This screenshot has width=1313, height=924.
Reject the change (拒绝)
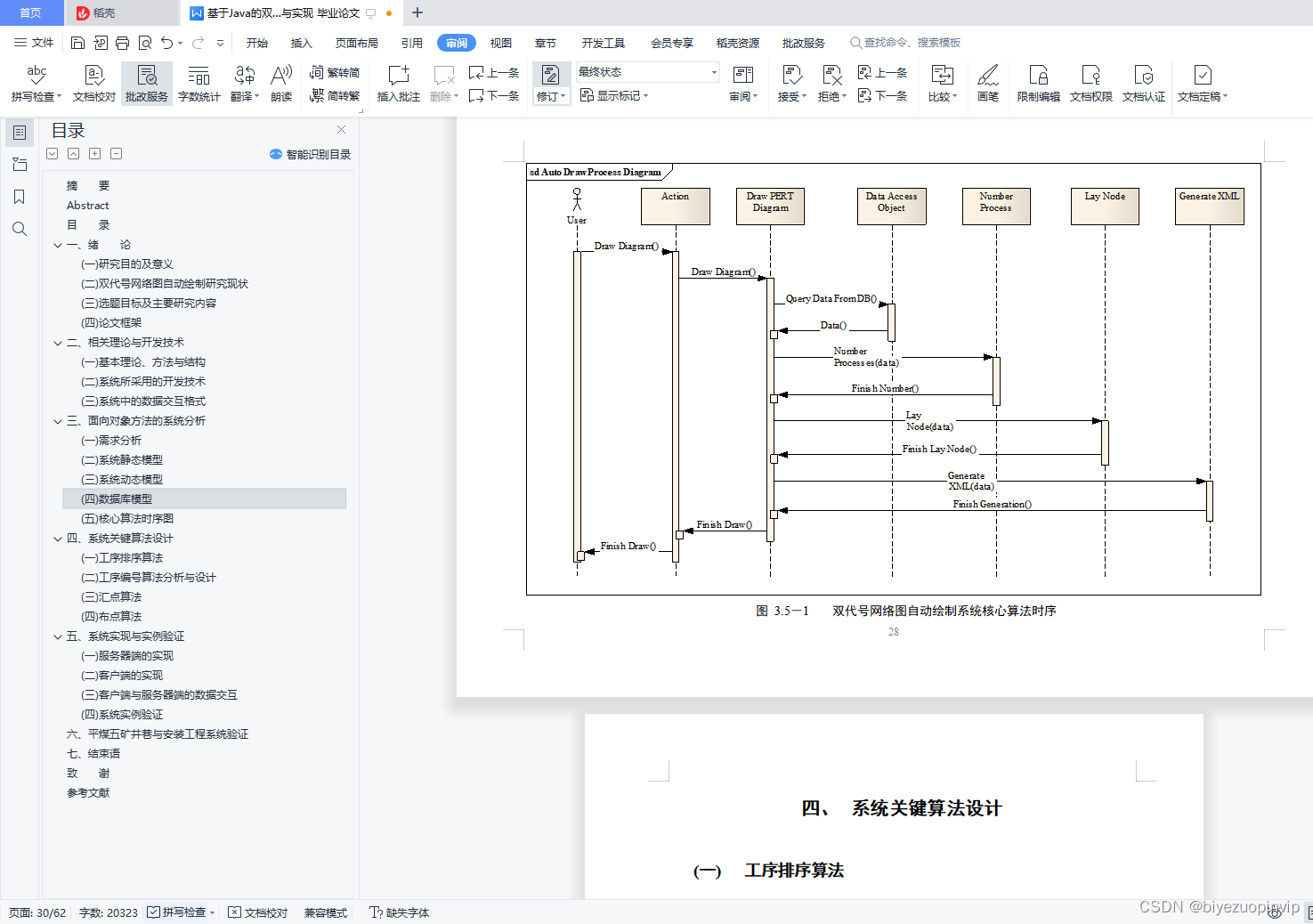pyautogui.click(x=831, y=83)
